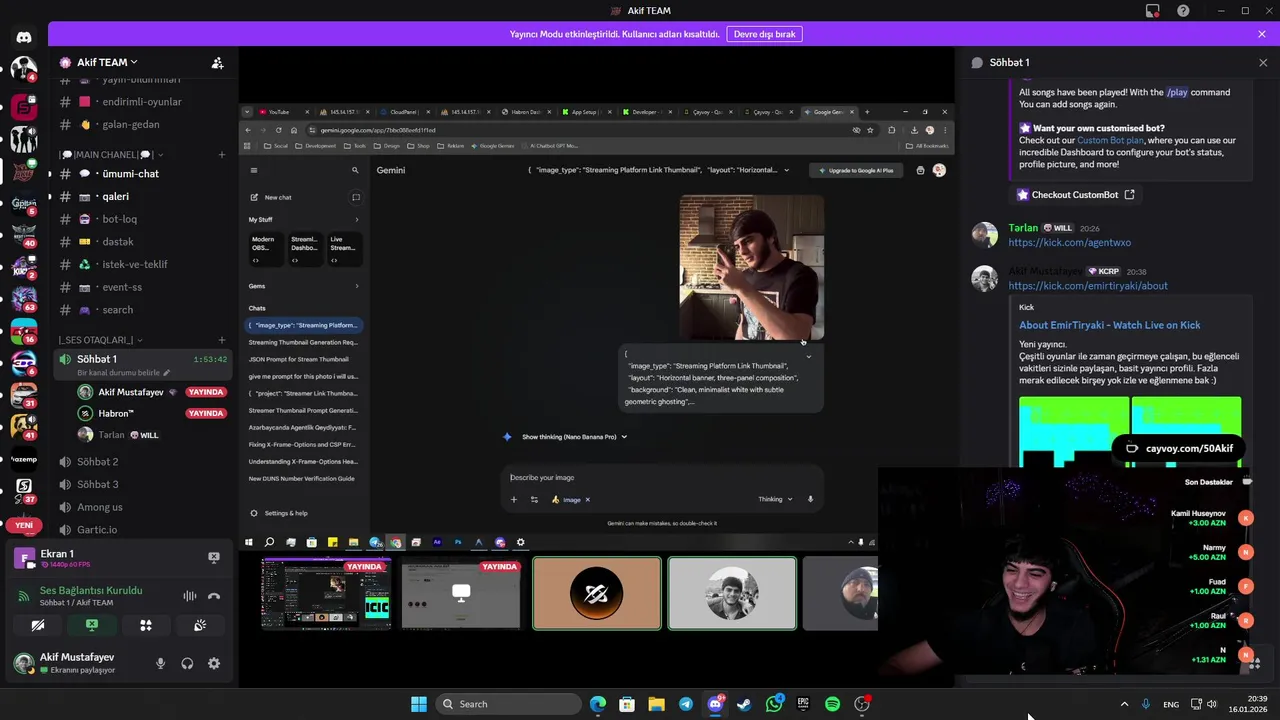Click Devre dışı bırak button
Viewport: 1280px width, 720px height.
point(765,34)
